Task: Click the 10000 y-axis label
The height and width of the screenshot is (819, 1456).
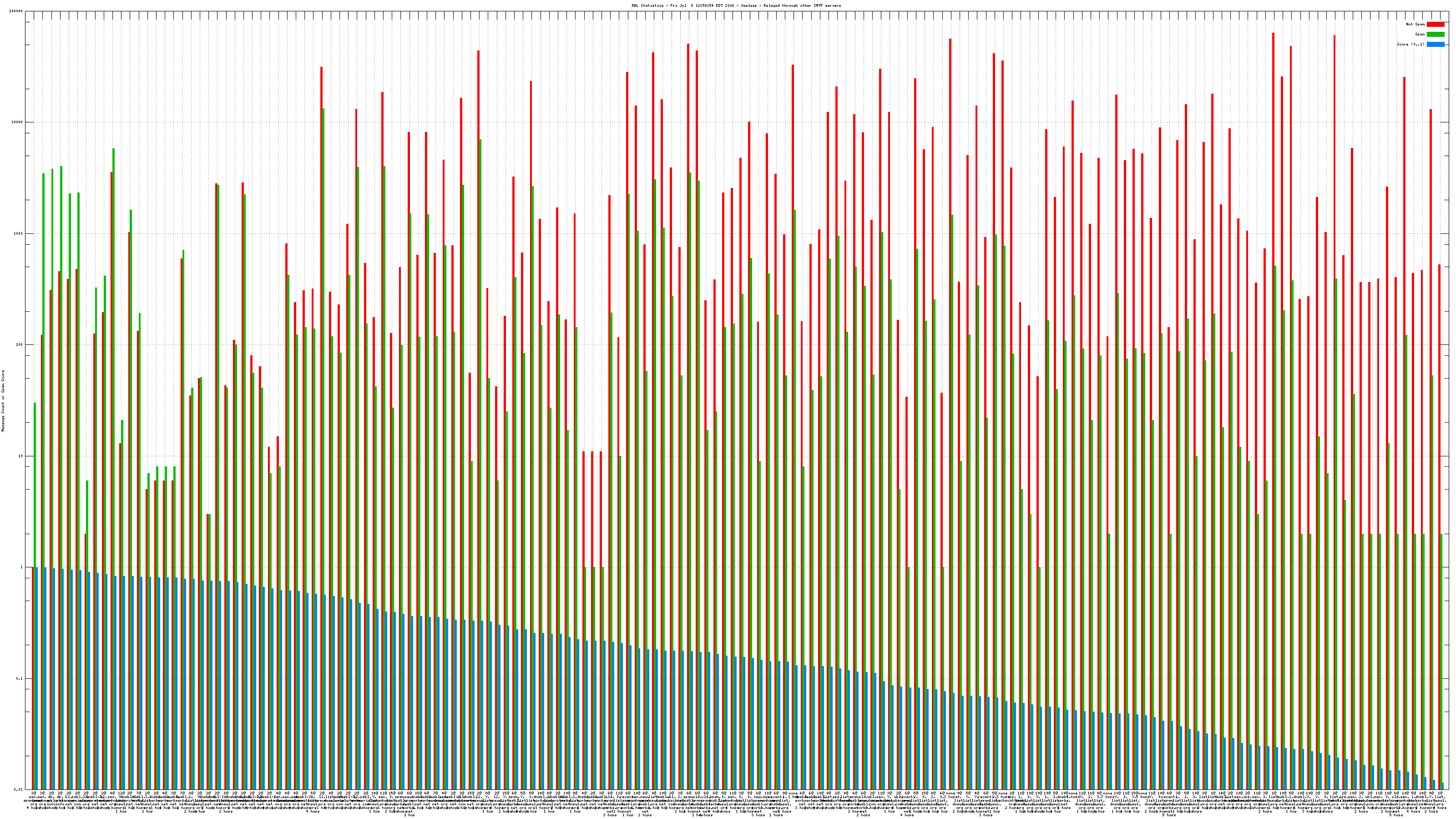Action: click(x=18, y=123)
